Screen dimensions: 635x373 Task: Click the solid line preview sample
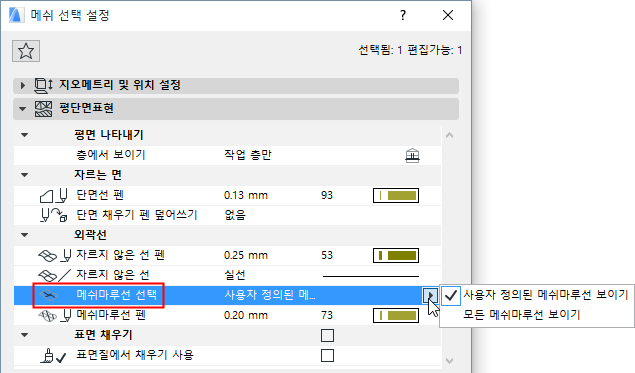tap(371, 276)
